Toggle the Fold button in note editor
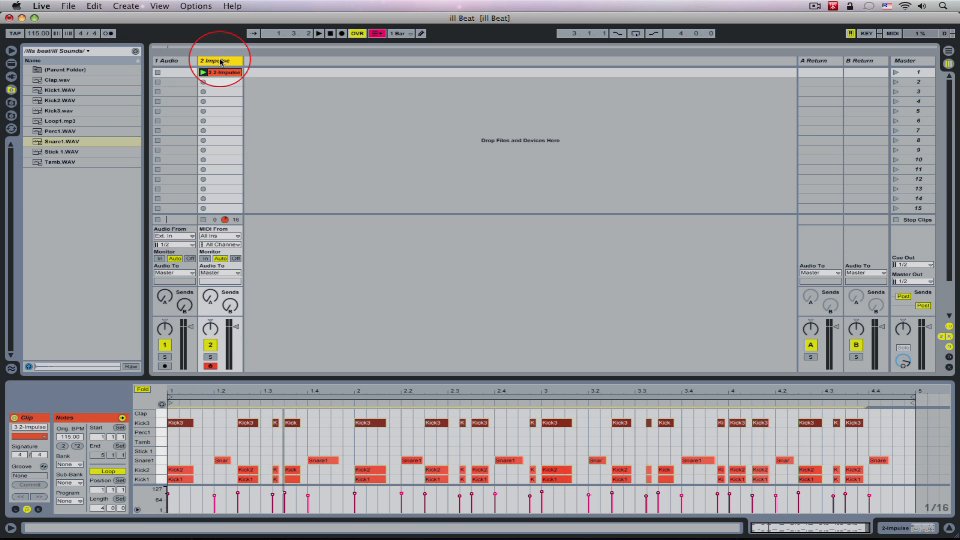Image resolution: width=960 pixels, height=540 pixels. 143,389
